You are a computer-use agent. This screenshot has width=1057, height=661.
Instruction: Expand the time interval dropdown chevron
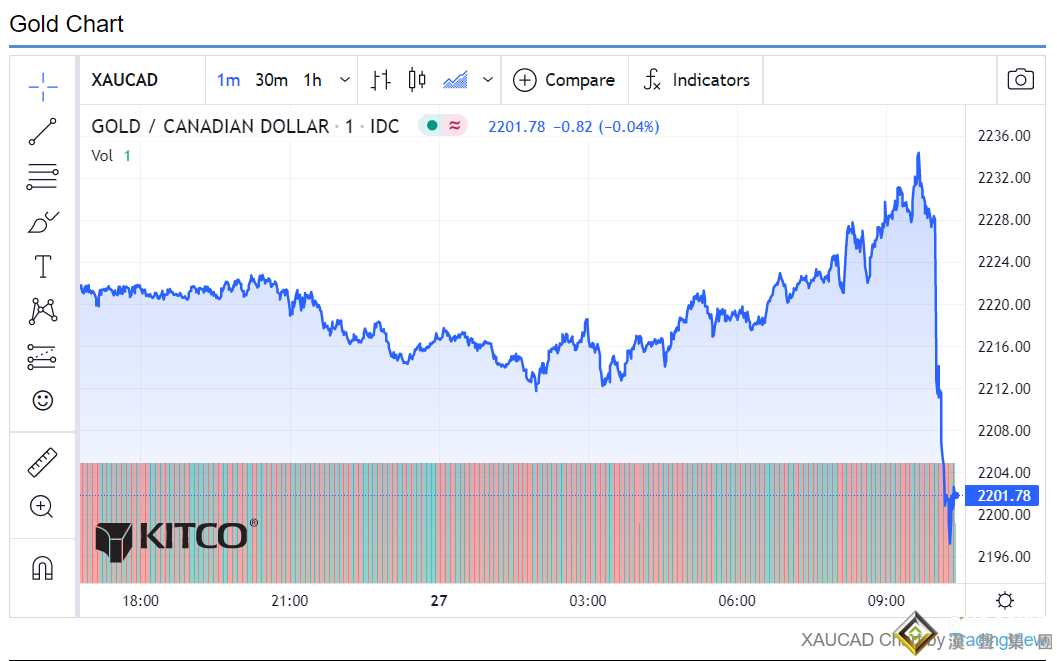345,80
